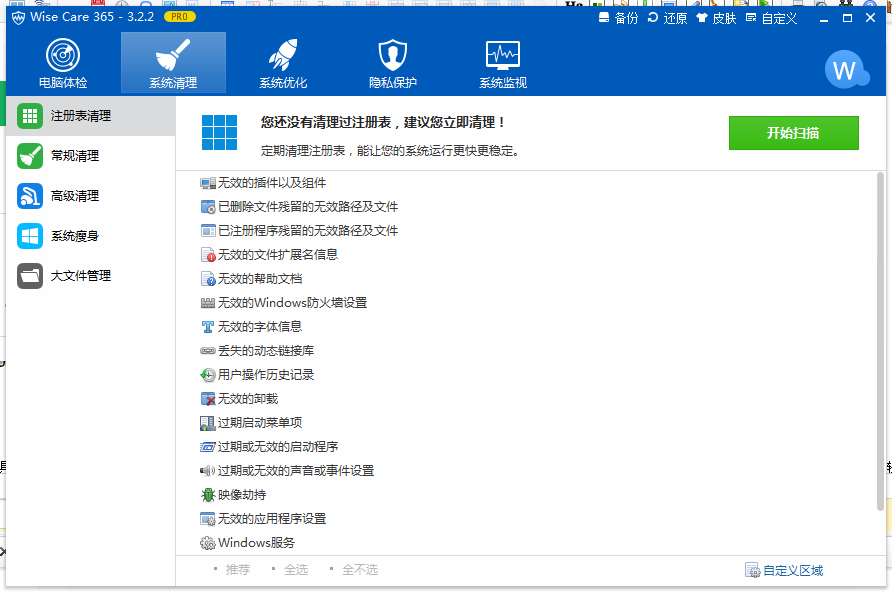Select all items with 全选
Screen dimensions: 892x592
pyautogui.click(x=297, y=569)
